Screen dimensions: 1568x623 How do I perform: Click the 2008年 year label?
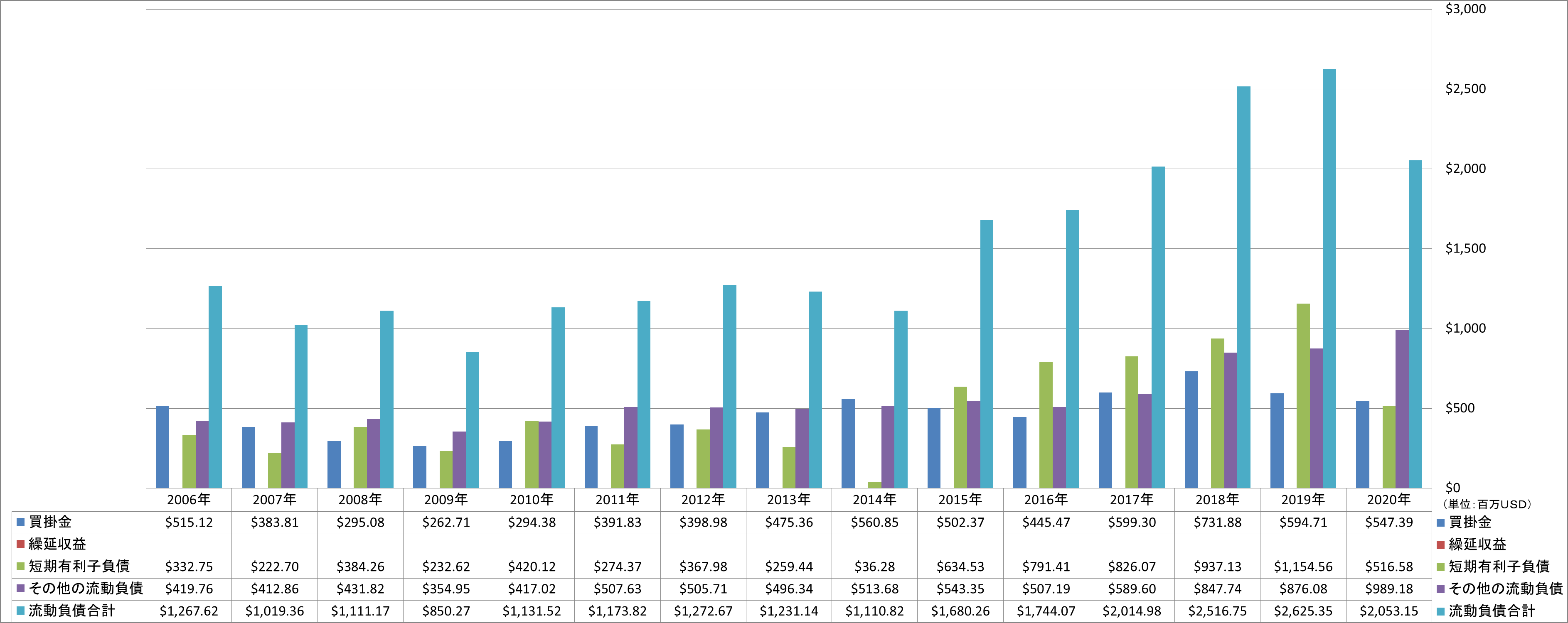pyautogui.click(x=360, y=500)
